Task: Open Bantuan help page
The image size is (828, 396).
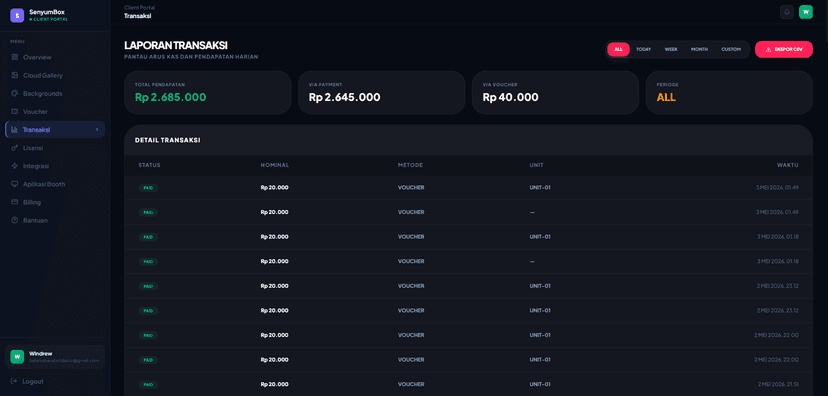Action: 55,220
